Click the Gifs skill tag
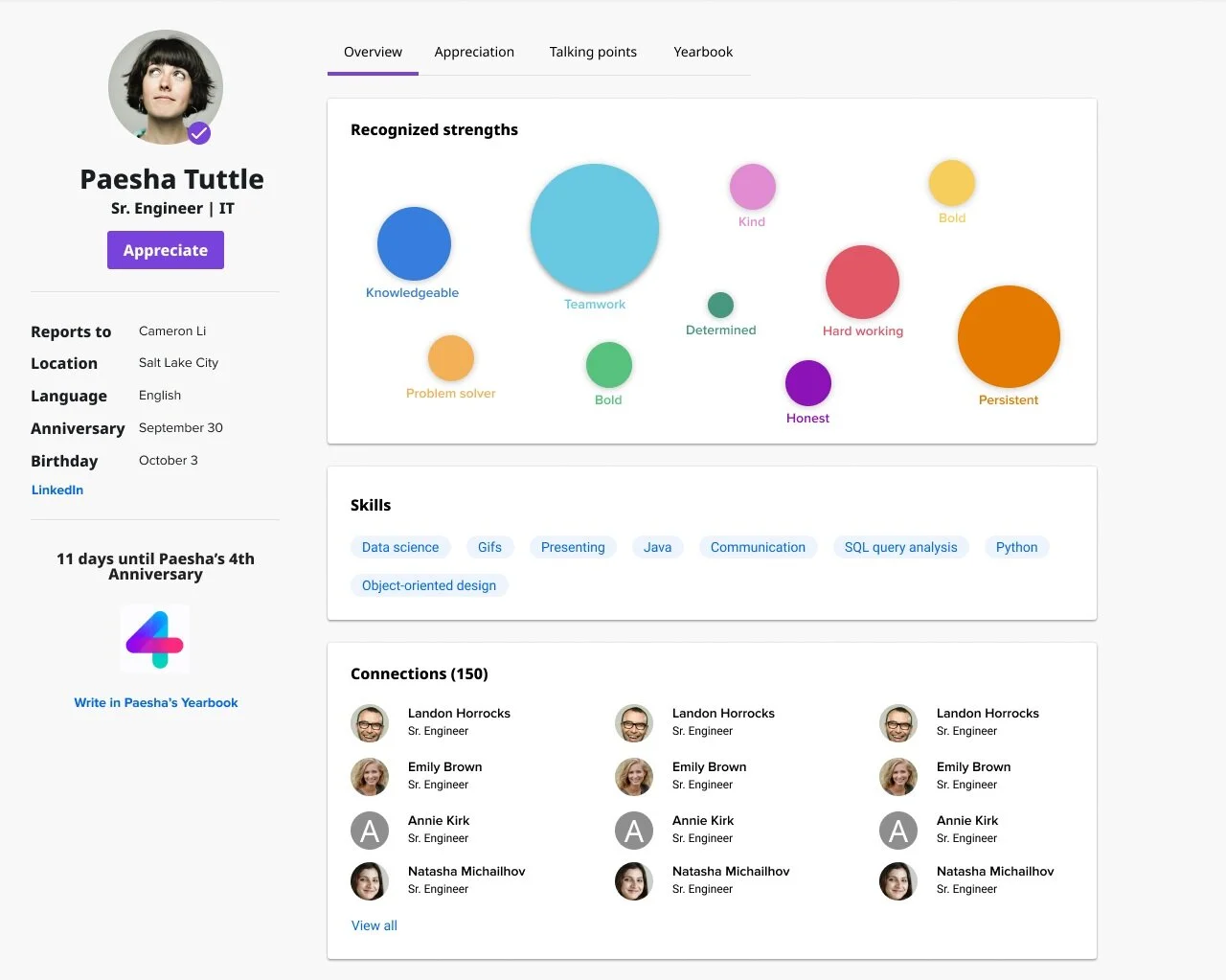The width and height of the screenshot is (1226, 980). (x=489, y=547)
